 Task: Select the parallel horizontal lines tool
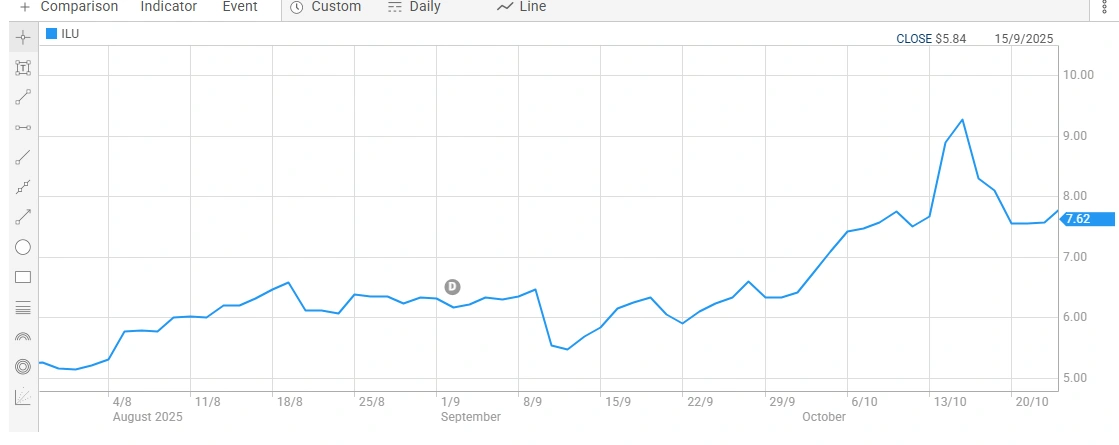click(23, 307)
